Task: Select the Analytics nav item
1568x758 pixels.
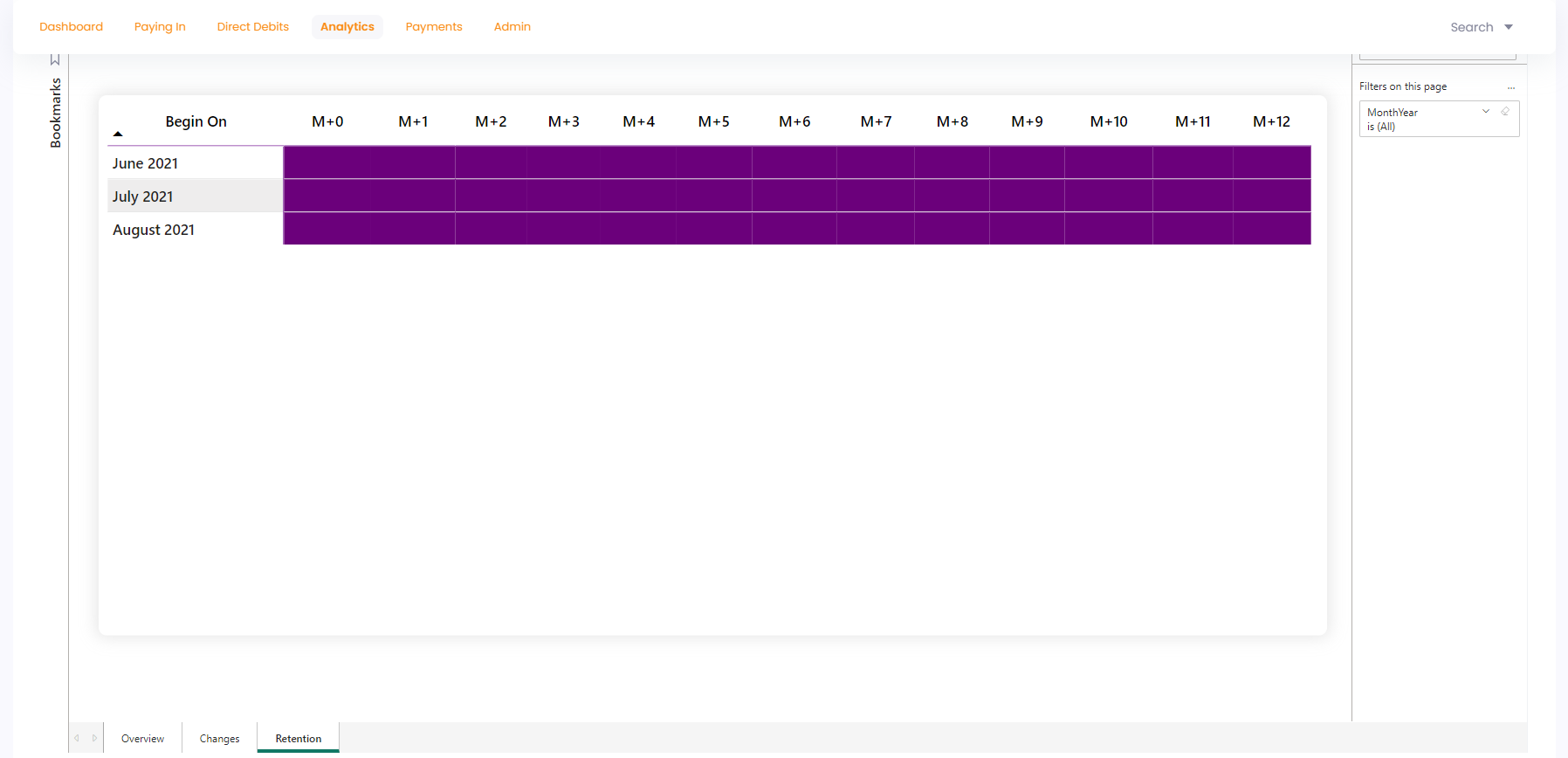Action: pyautogui.click(x=347, y=27)
